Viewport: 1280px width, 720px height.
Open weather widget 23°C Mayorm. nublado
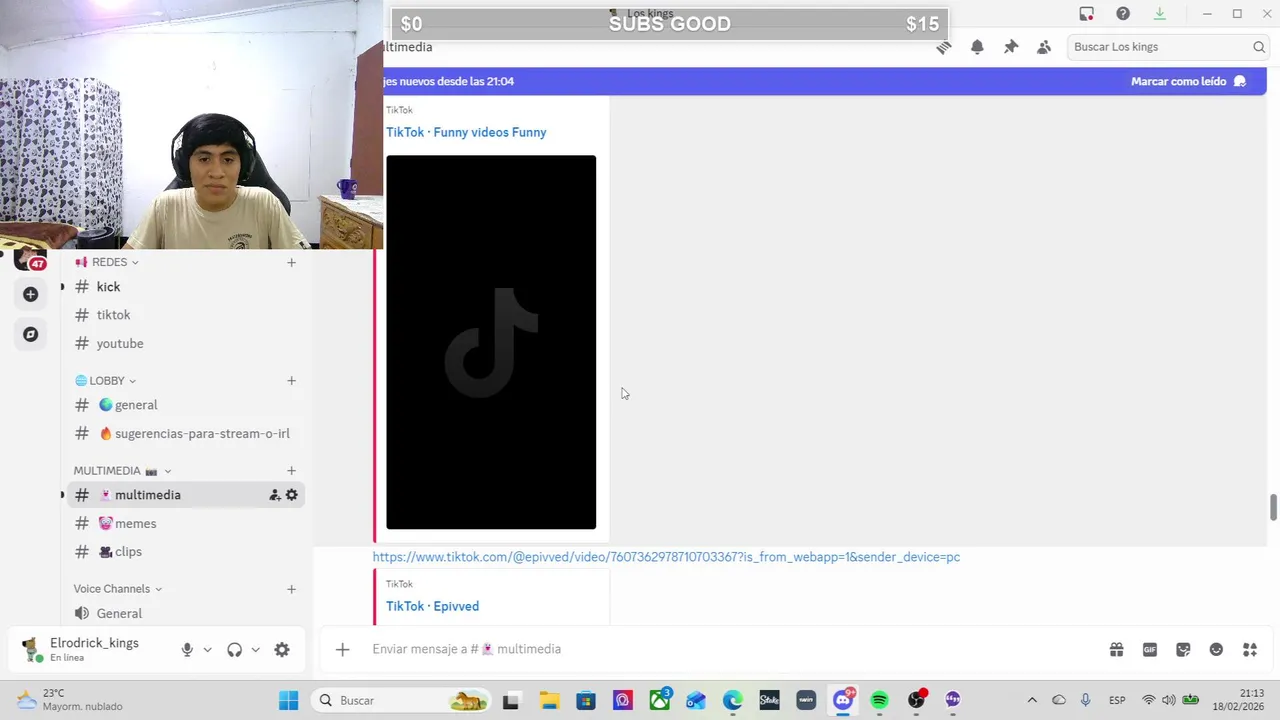click(x=70, y=700)
